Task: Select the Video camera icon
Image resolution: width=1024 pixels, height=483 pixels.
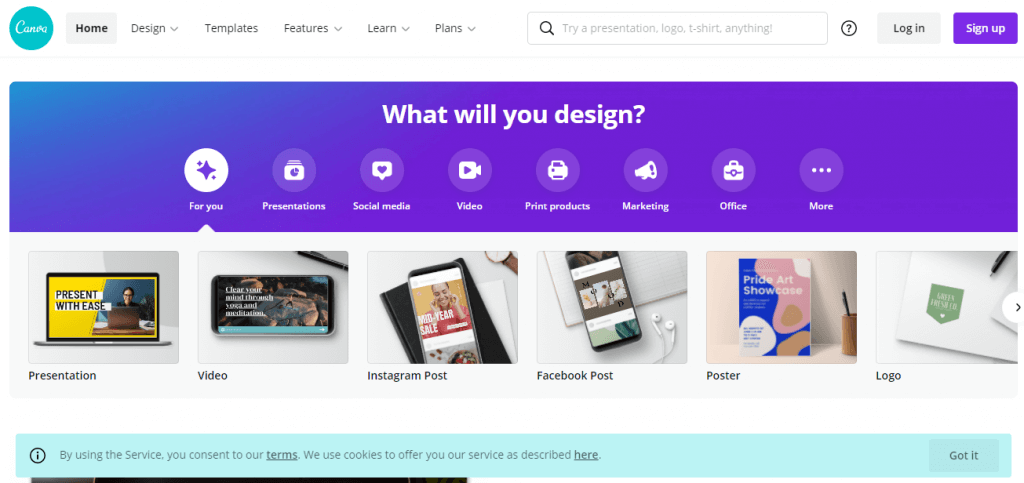Action: coord(470,170)
